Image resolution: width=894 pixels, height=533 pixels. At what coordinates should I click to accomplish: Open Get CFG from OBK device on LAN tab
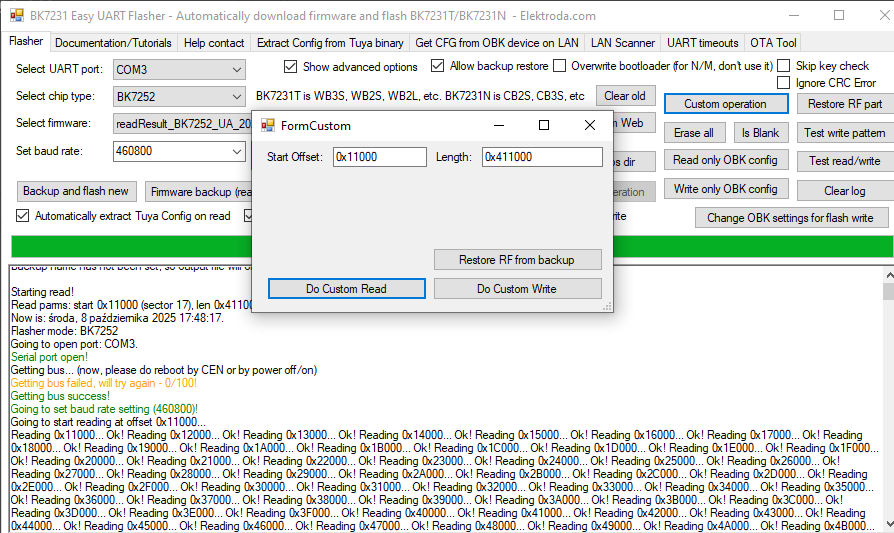tap(497, 43)
